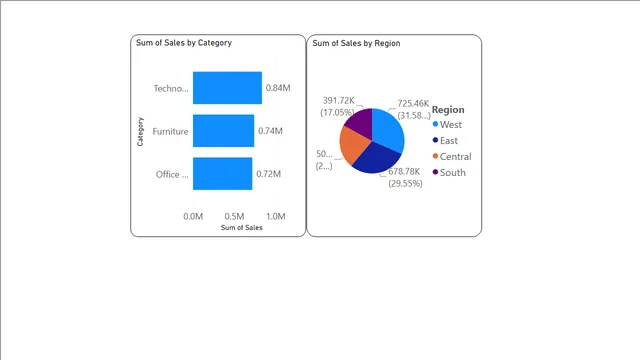Click the 'Furniture' category axis label

[170, 131]
